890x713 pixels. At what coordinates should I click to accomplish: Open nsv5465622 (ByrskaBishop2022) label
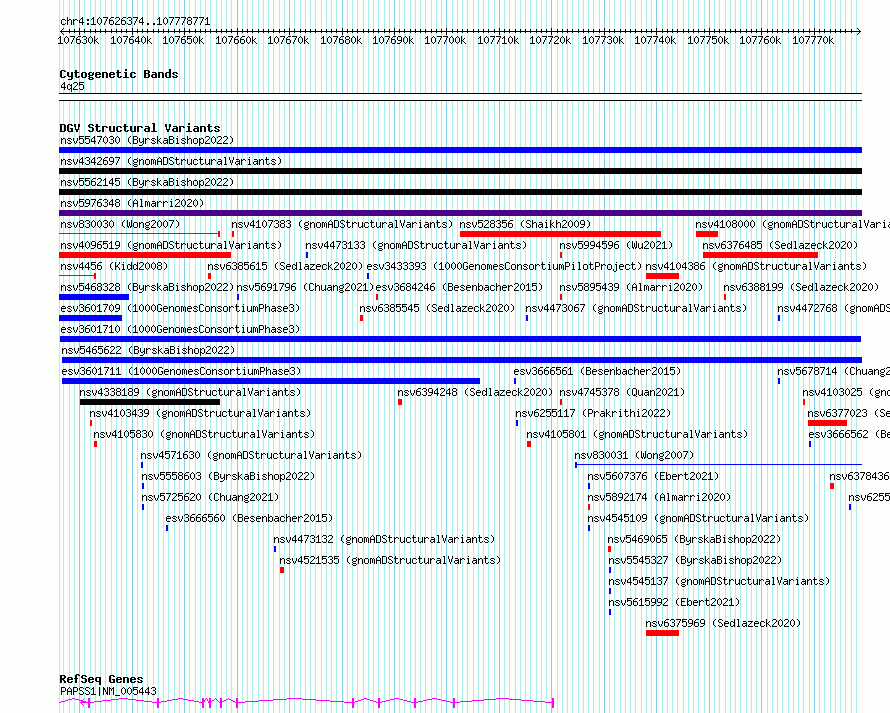[x=148, y=350]
